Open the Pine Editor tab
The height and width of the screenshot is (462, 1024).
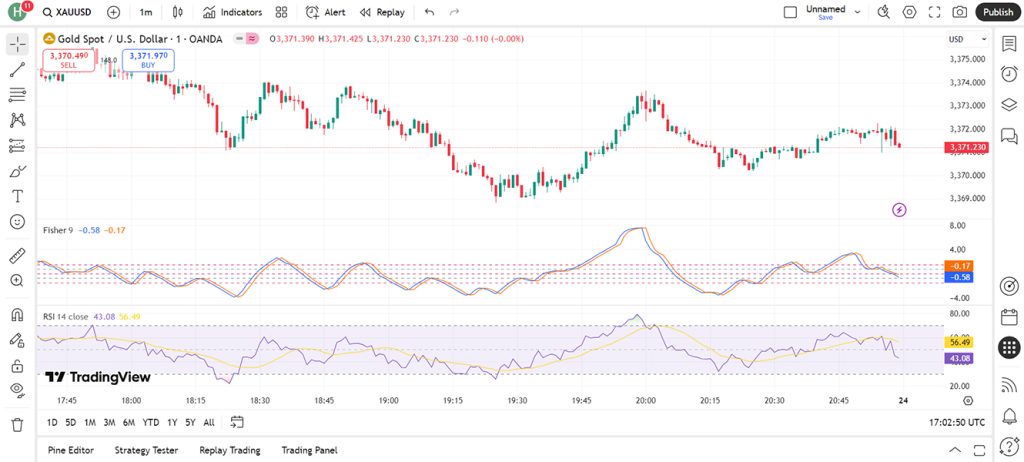[x=71, y=450]
